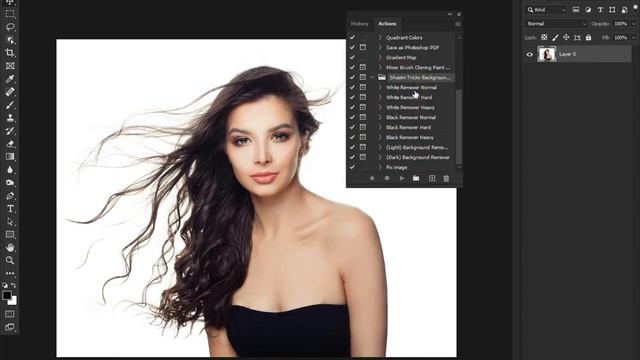Collapse the Actions panel with double arrows
640x360 pixels.
coord(450,14)
